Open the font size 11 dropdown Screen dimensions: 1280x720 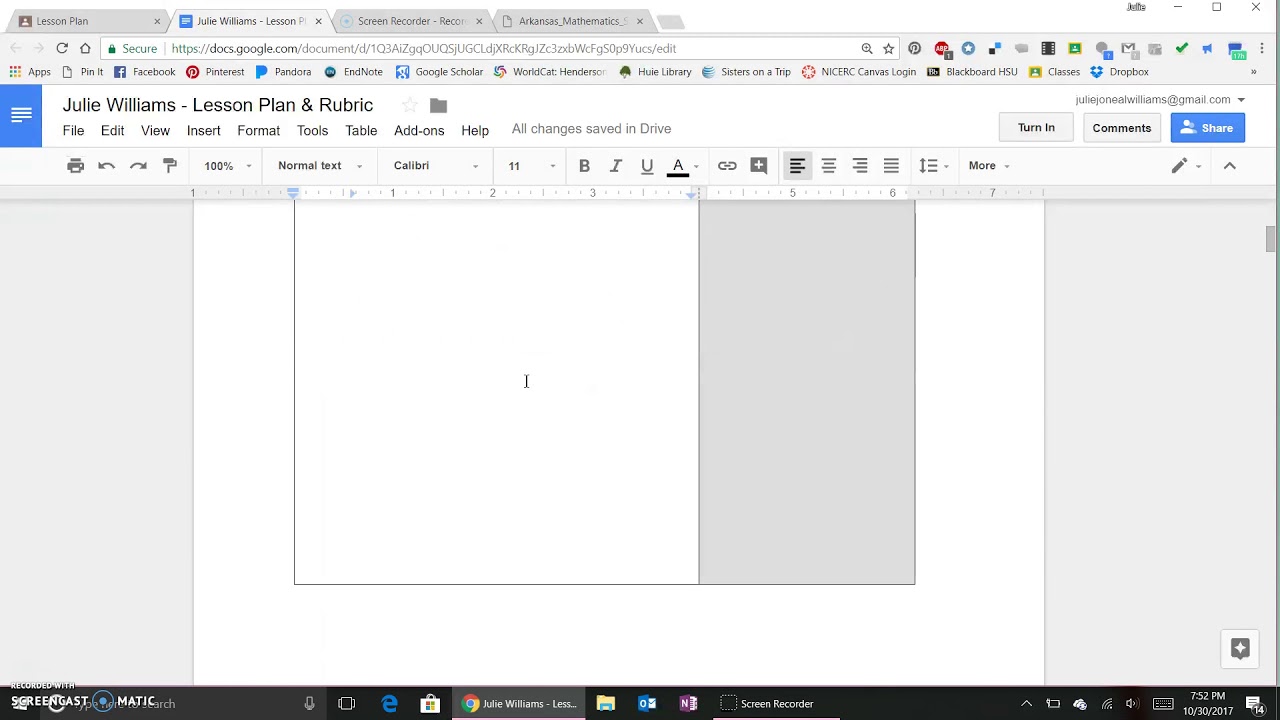tap(532, 166)
